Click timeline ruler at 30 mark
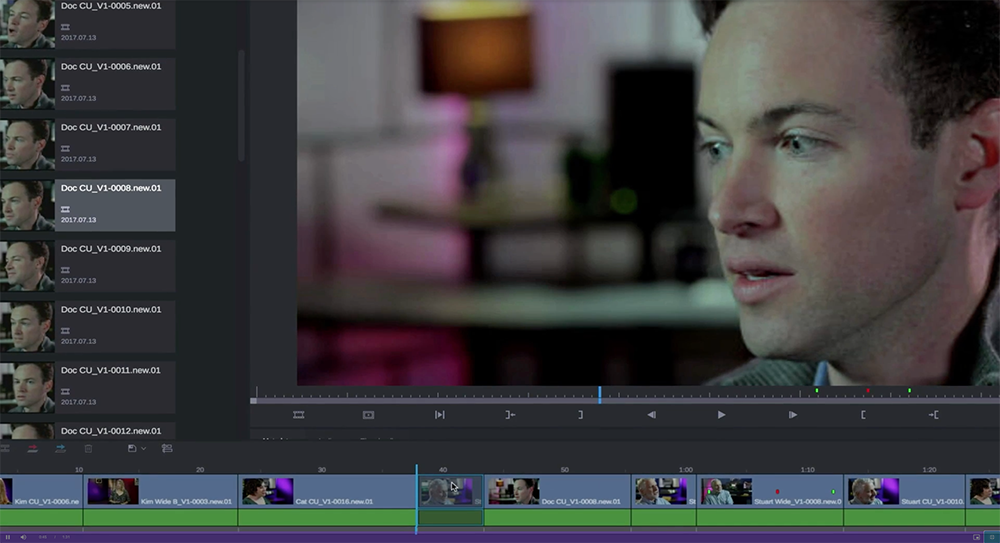 coord(321,470)
